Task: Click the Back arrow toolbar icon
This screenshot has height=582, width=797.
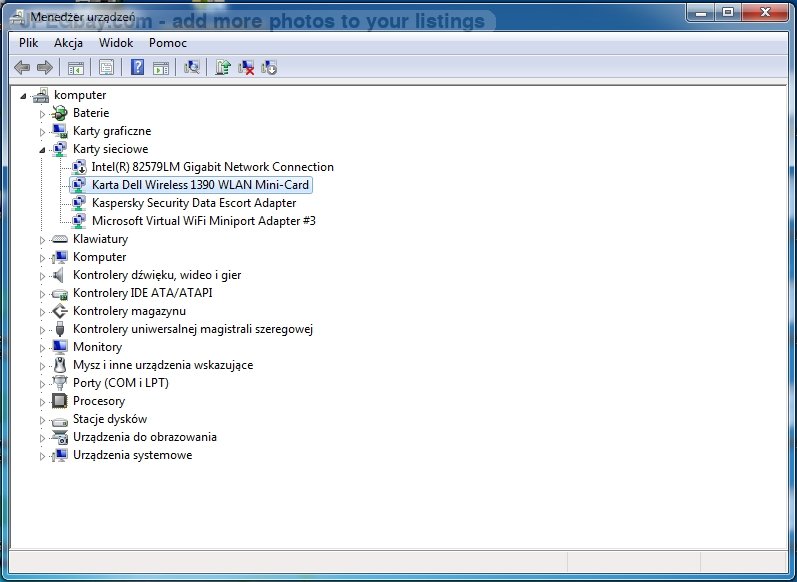Action: tap(22, 67)
